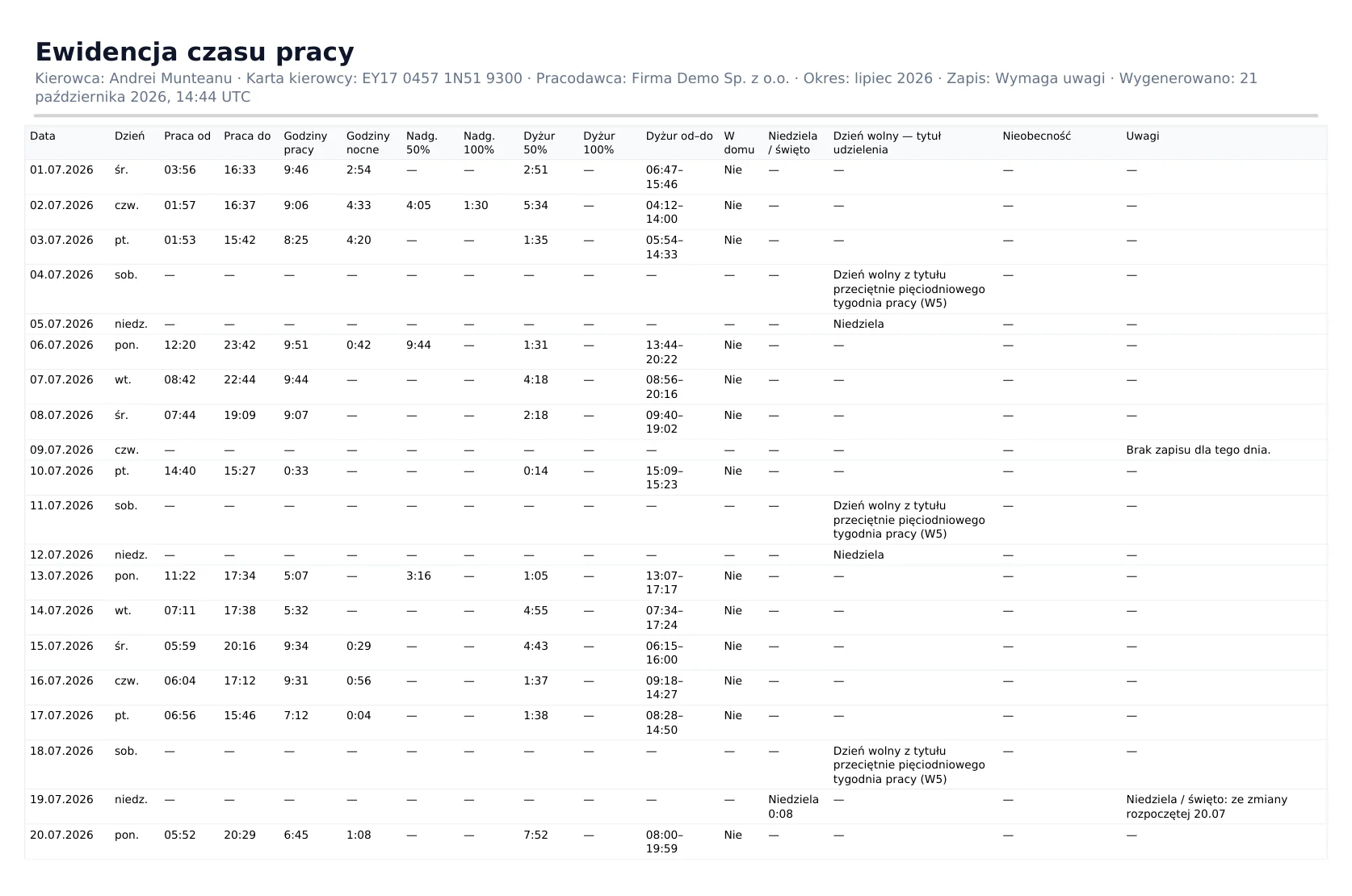
Task: Select the 13.07.2026 'Praca od' time 11:22
Action: [x=180, y=576]
